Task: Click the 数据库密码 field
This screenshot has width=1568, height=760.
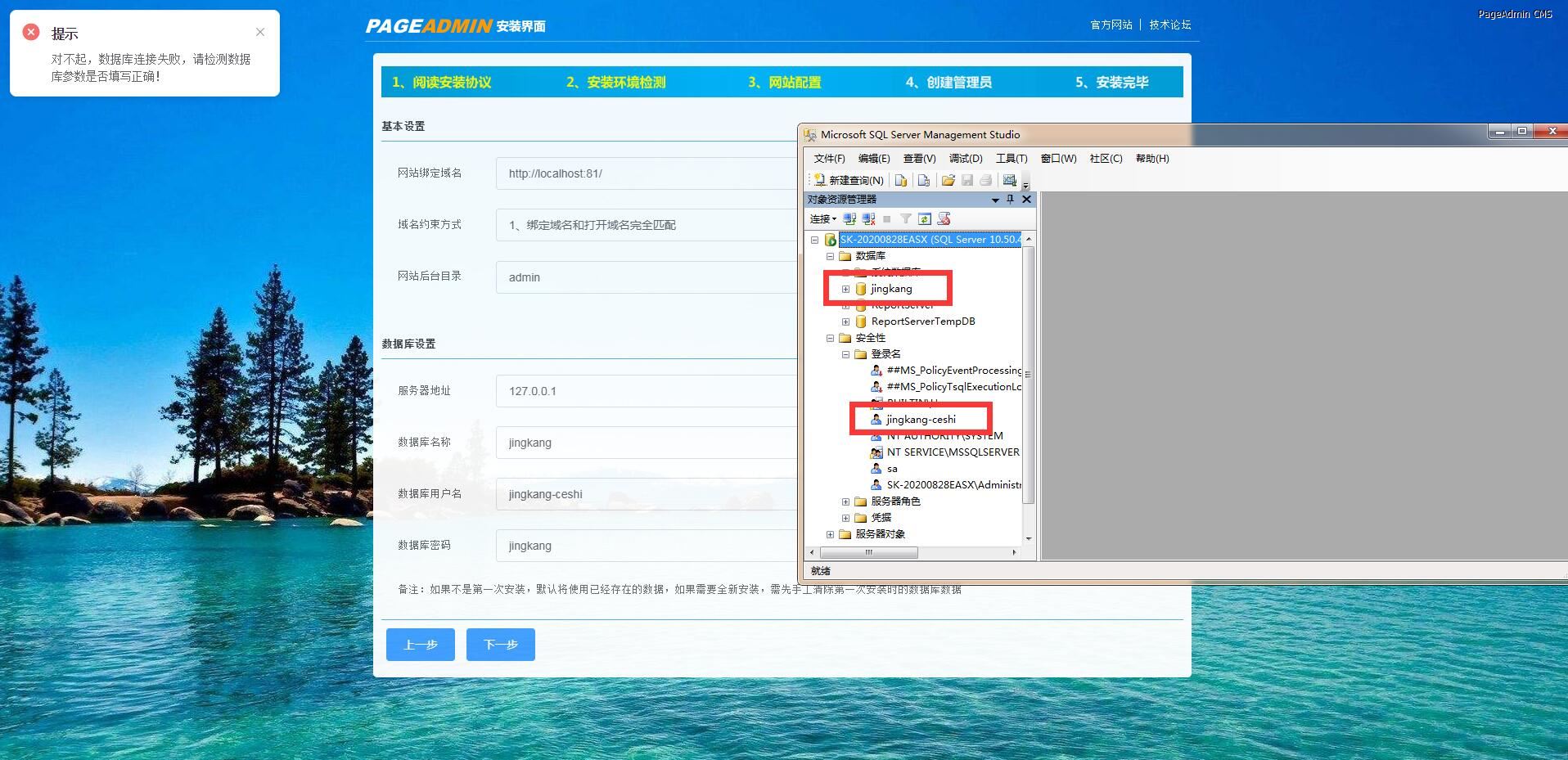Action: (x=647, y=546)
